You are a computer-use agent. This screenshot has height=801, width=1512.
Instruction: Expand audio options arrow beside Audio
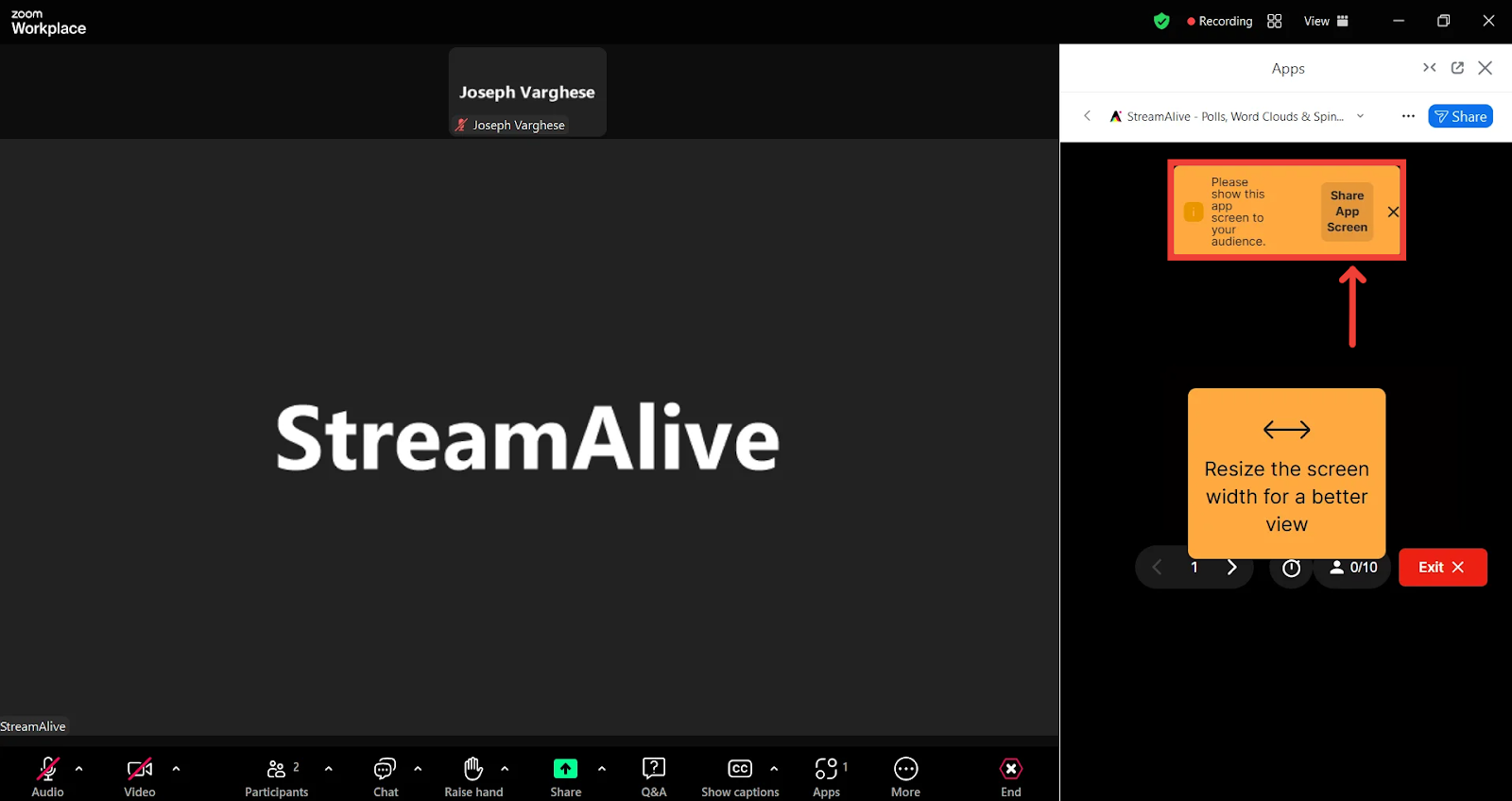(79, 769)
